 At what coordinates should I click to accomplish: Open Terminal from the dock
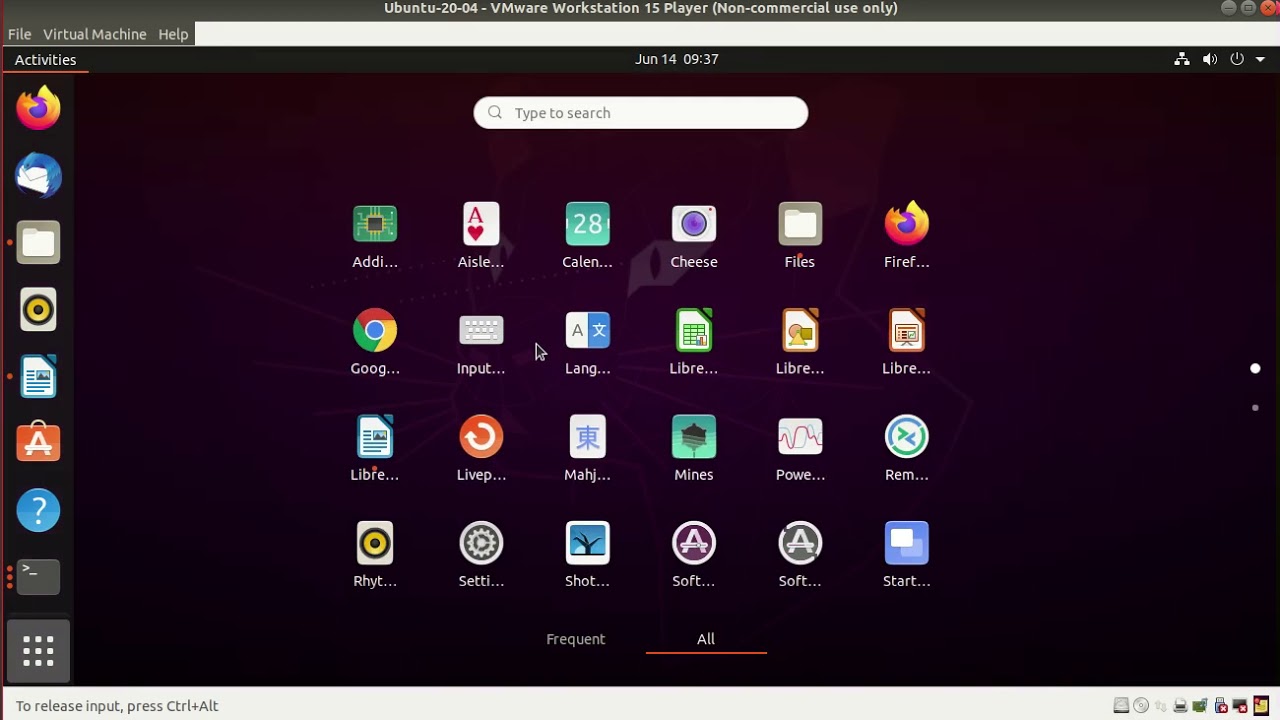(38, 577)
